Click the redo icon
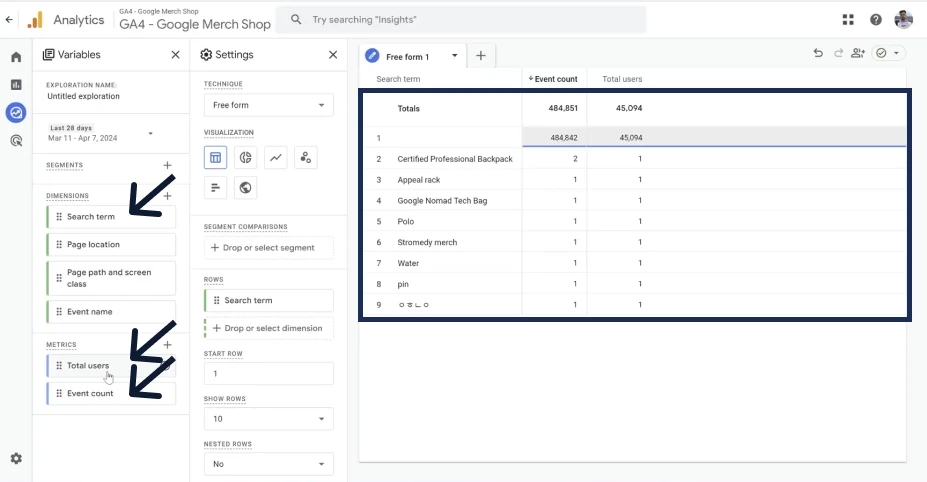This screenshot has width=927, height=482. 838,53
